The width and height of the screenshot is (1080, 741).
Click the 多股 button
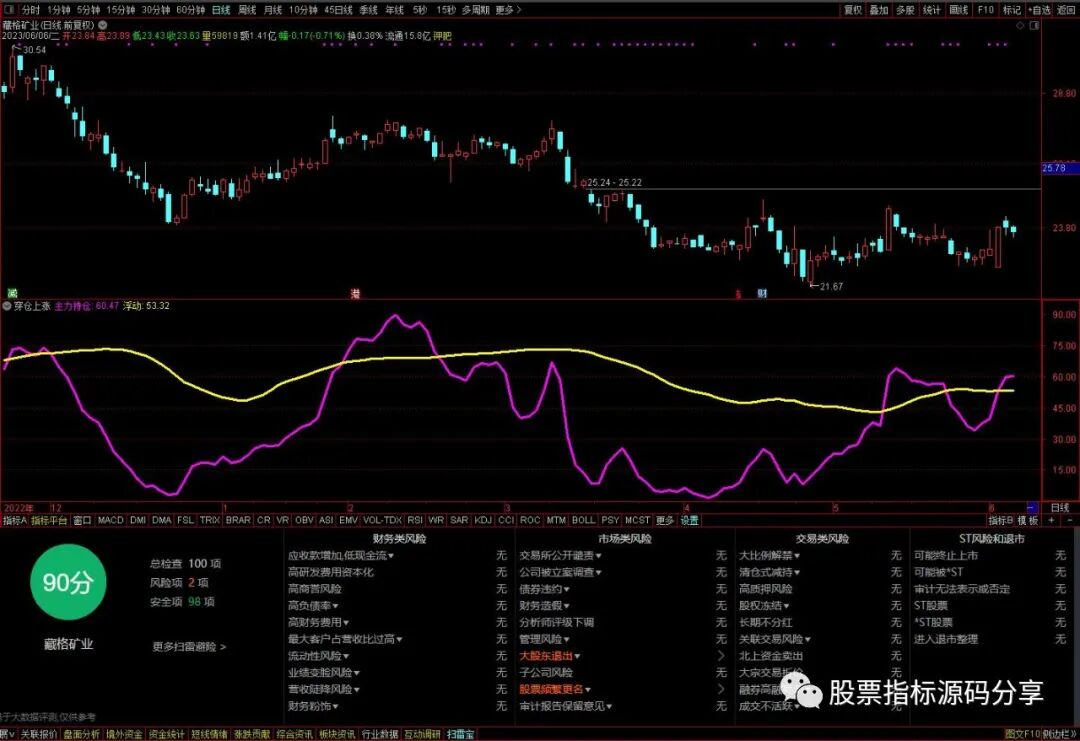pos(905,10)
